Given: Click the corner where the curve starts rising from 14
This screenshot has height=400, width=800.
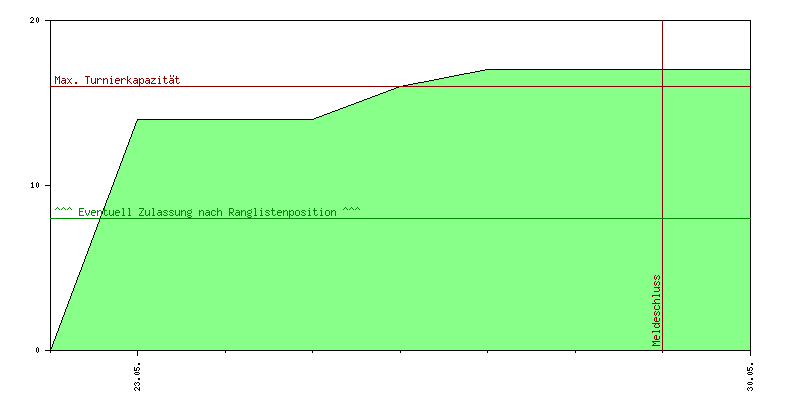Looking at the screenshot, I should click(312, 119).
